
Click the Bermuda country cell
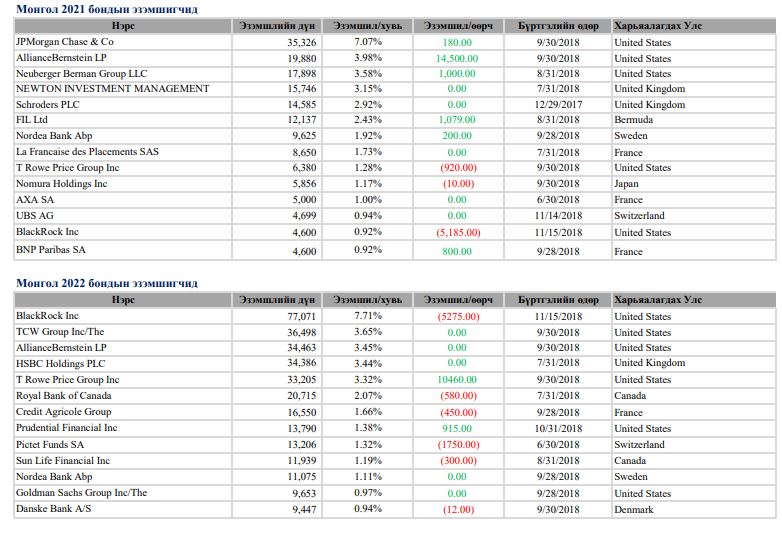pos(633,120)
